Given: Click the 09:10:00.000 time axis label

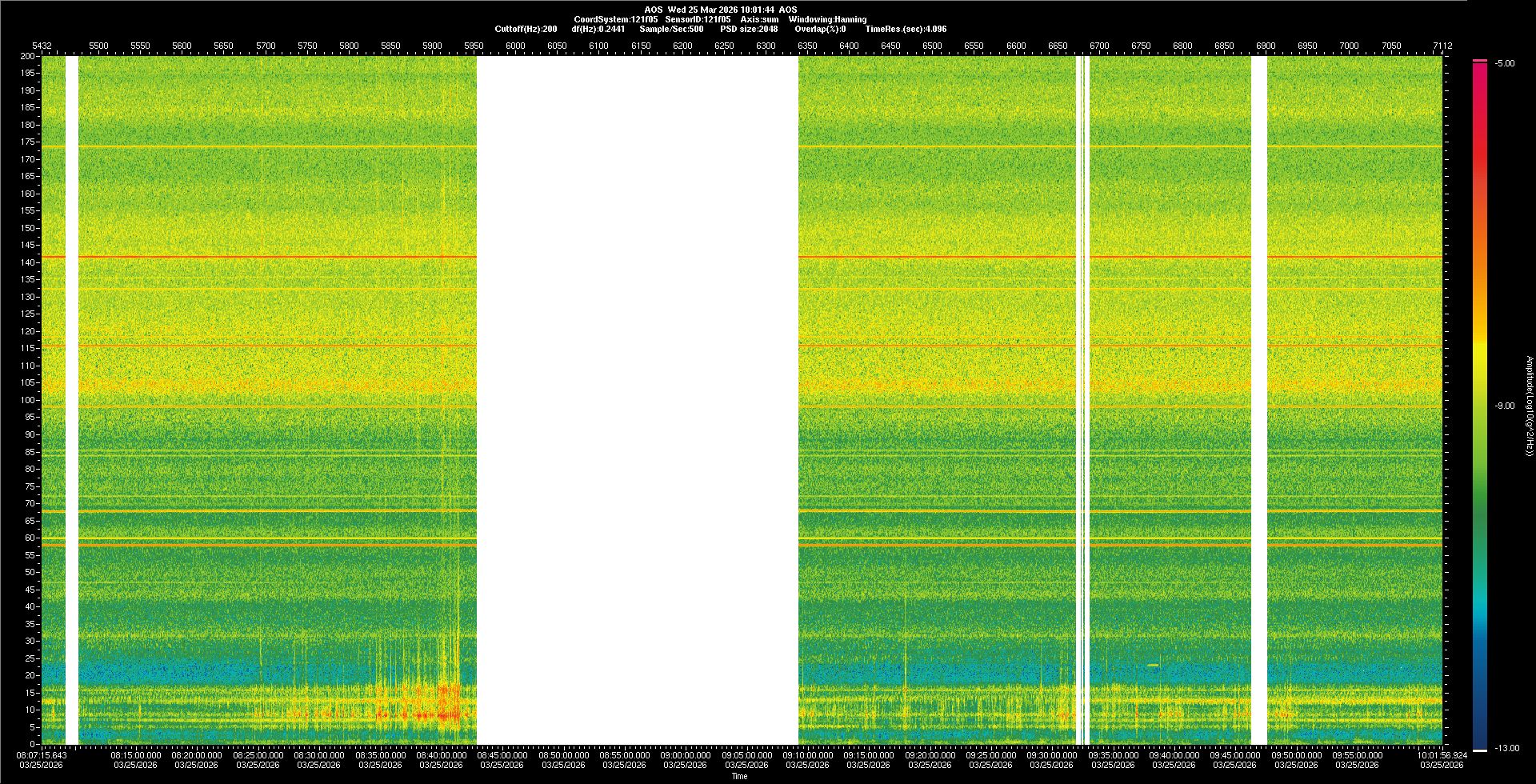Looking at the screenshot, I should click(x=807, y=755).
